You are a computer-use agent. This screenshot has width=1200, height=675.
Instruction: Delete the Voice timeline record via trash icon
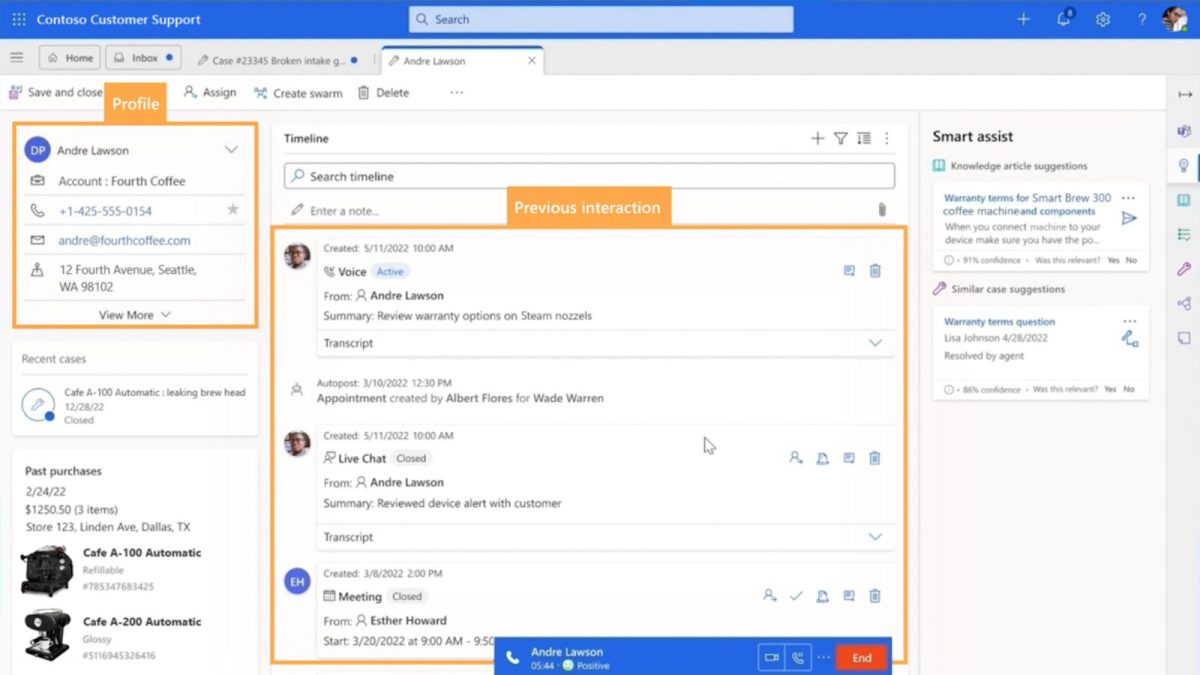pos(874,270)
